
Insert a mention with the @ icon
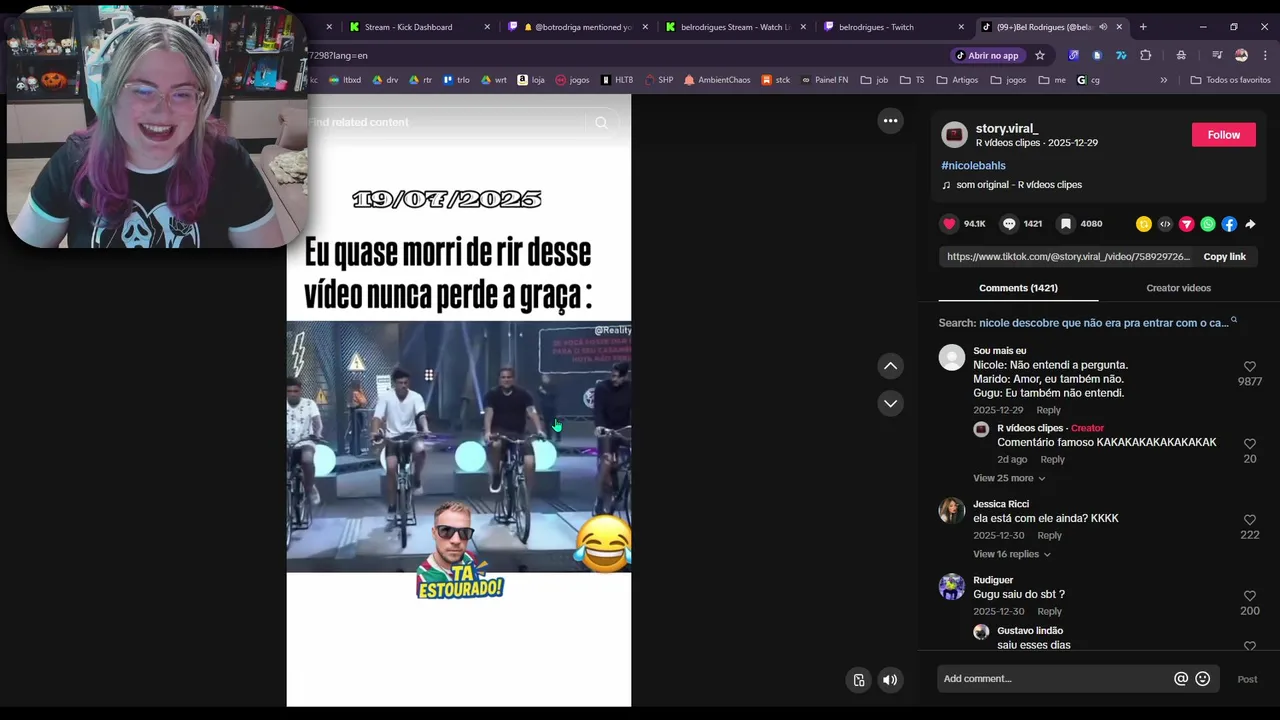tap(1181, 679)
